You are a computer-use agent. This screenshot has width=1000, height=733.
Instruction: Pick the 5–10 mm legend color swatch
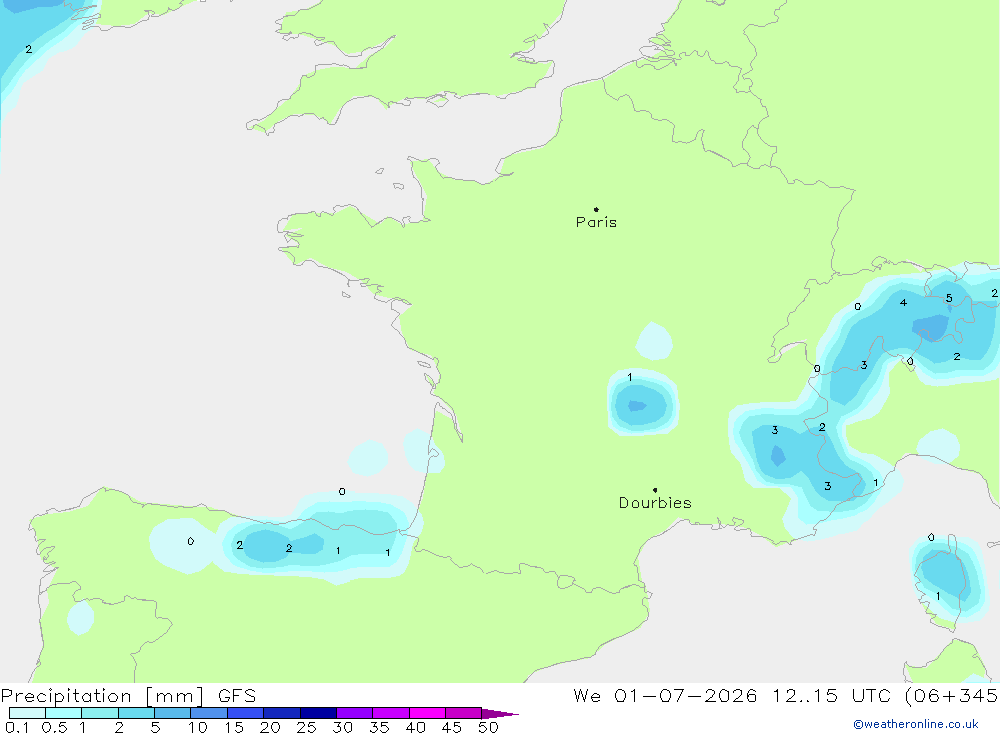[172, 713]
